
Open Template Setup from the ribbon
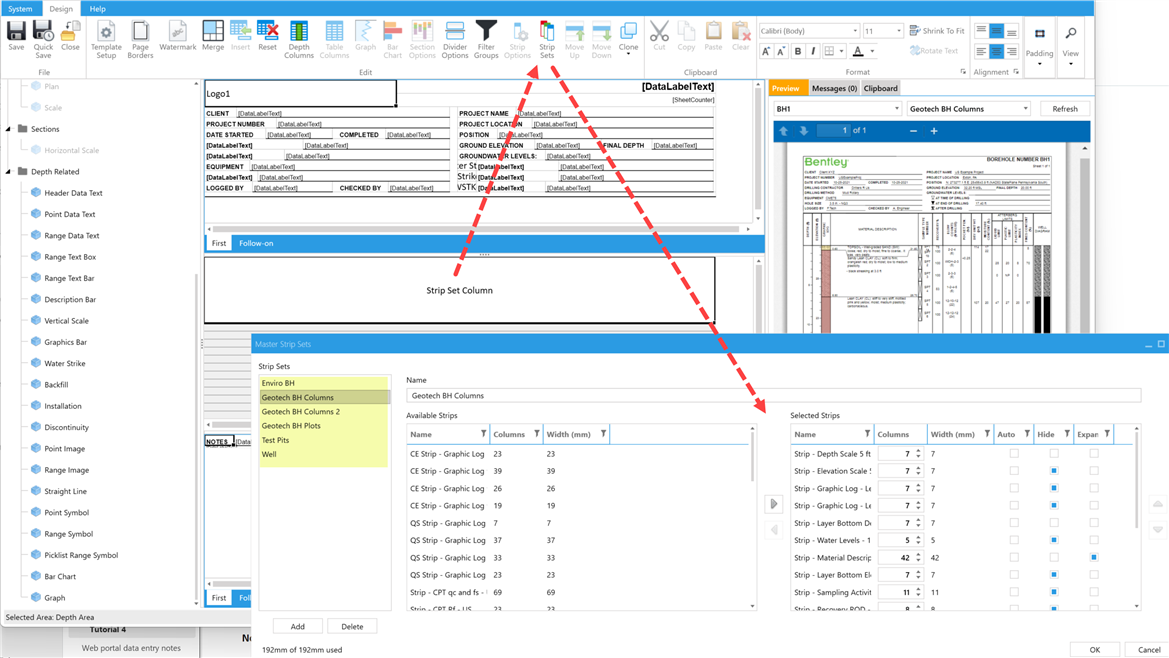tap(106, 39)
